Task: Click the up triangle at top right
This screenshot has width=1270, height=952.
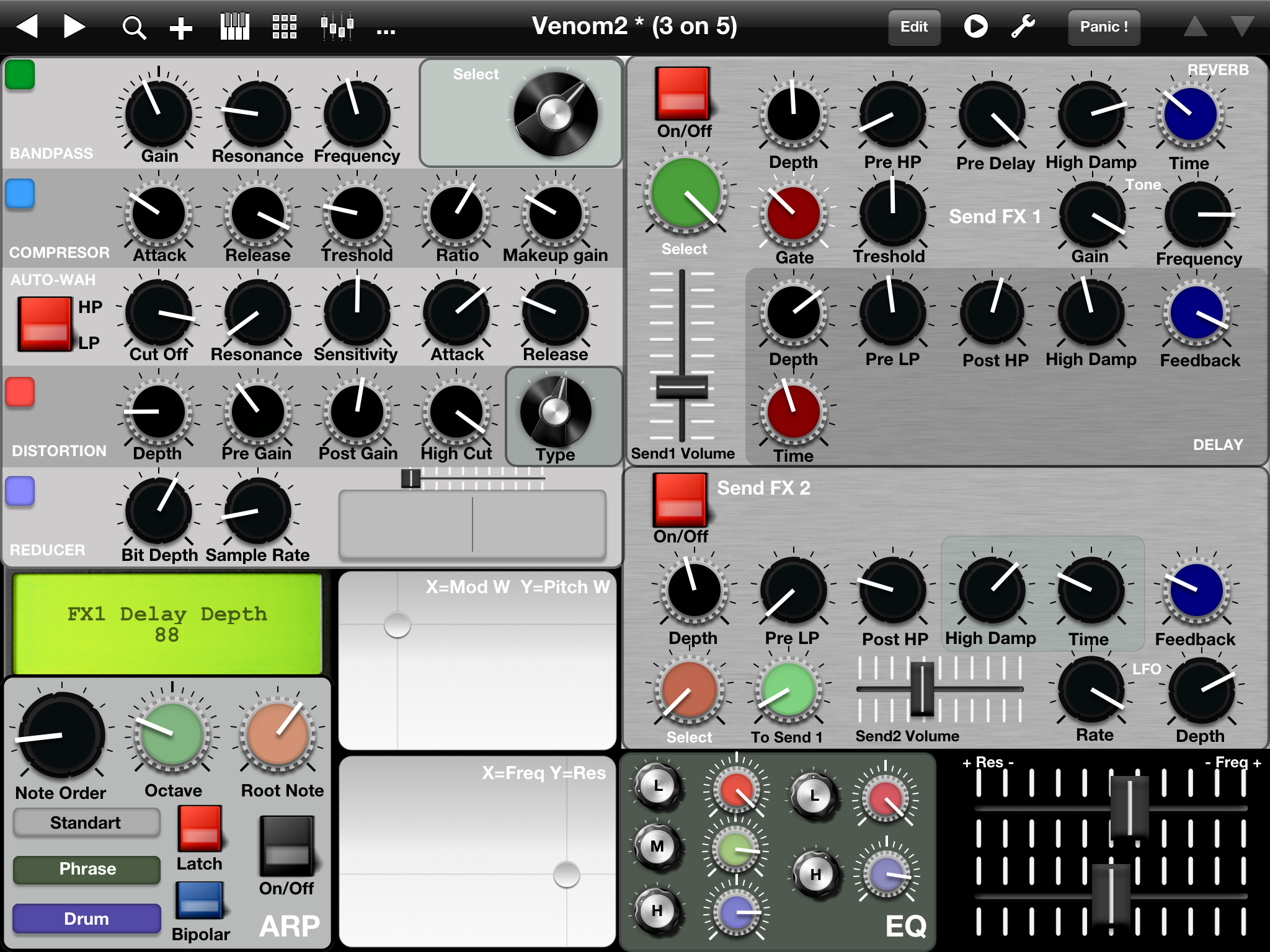Action: pyautogui.click(x=1195, y=27)
